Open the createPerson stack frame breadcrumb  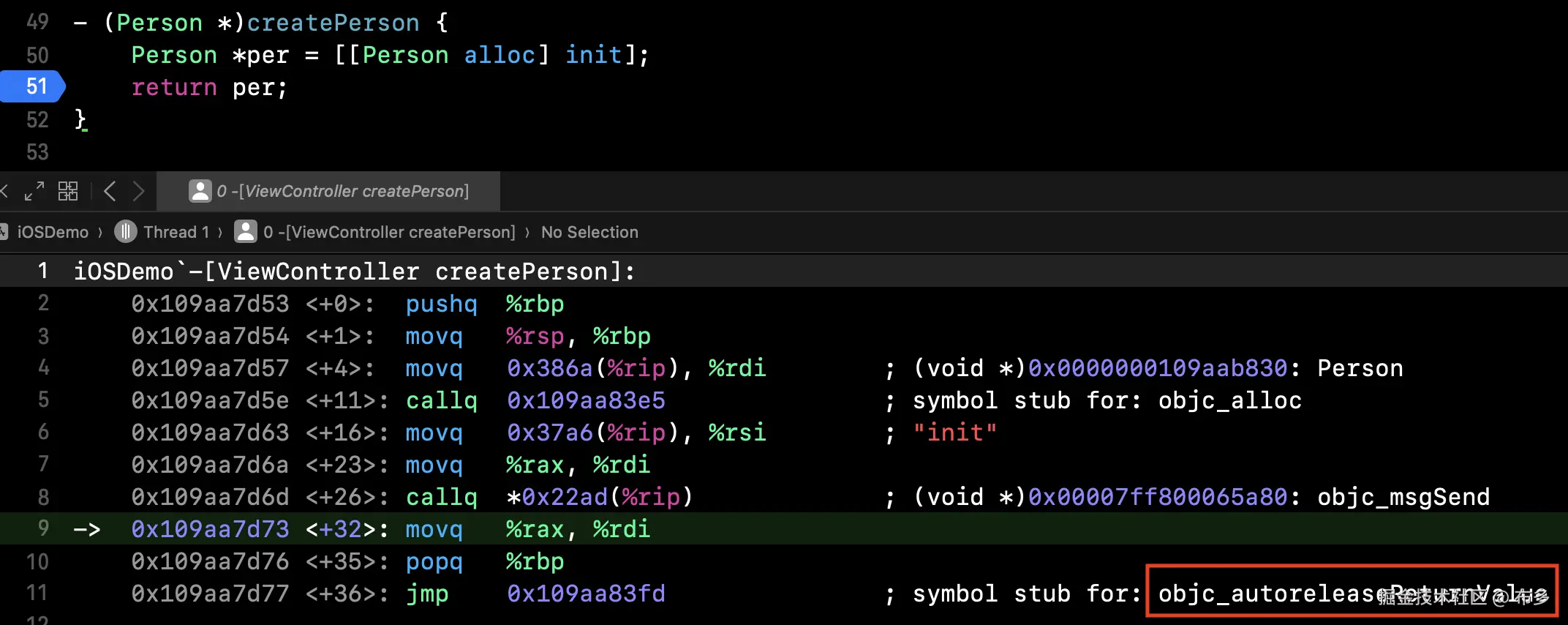[389, 232]
